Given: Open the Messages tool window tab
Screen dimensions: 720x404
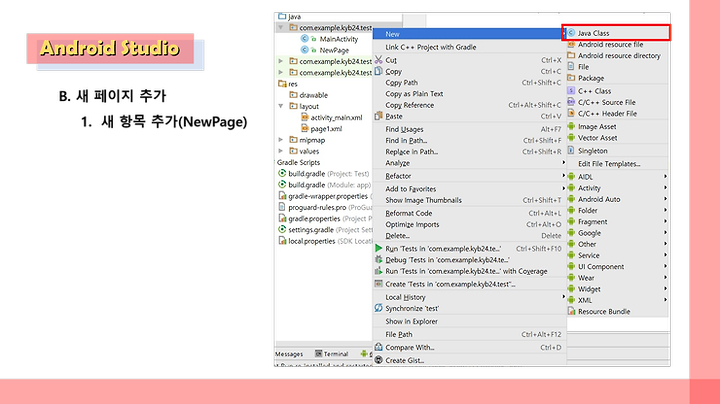Looking at the screenshot, I should click(x=289, y=354).
